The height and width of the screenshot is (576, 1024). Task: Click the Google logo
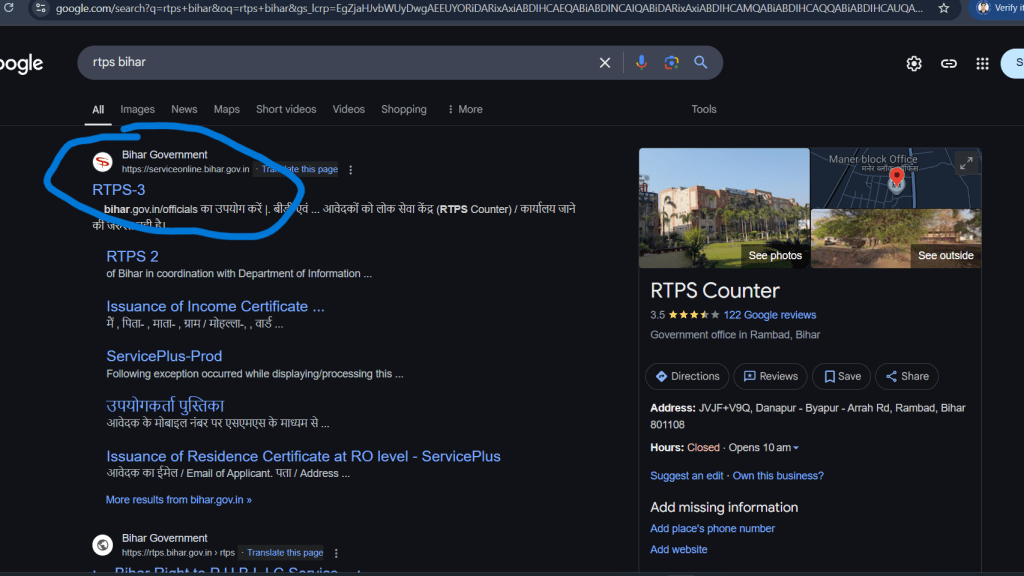pos(22,64)
